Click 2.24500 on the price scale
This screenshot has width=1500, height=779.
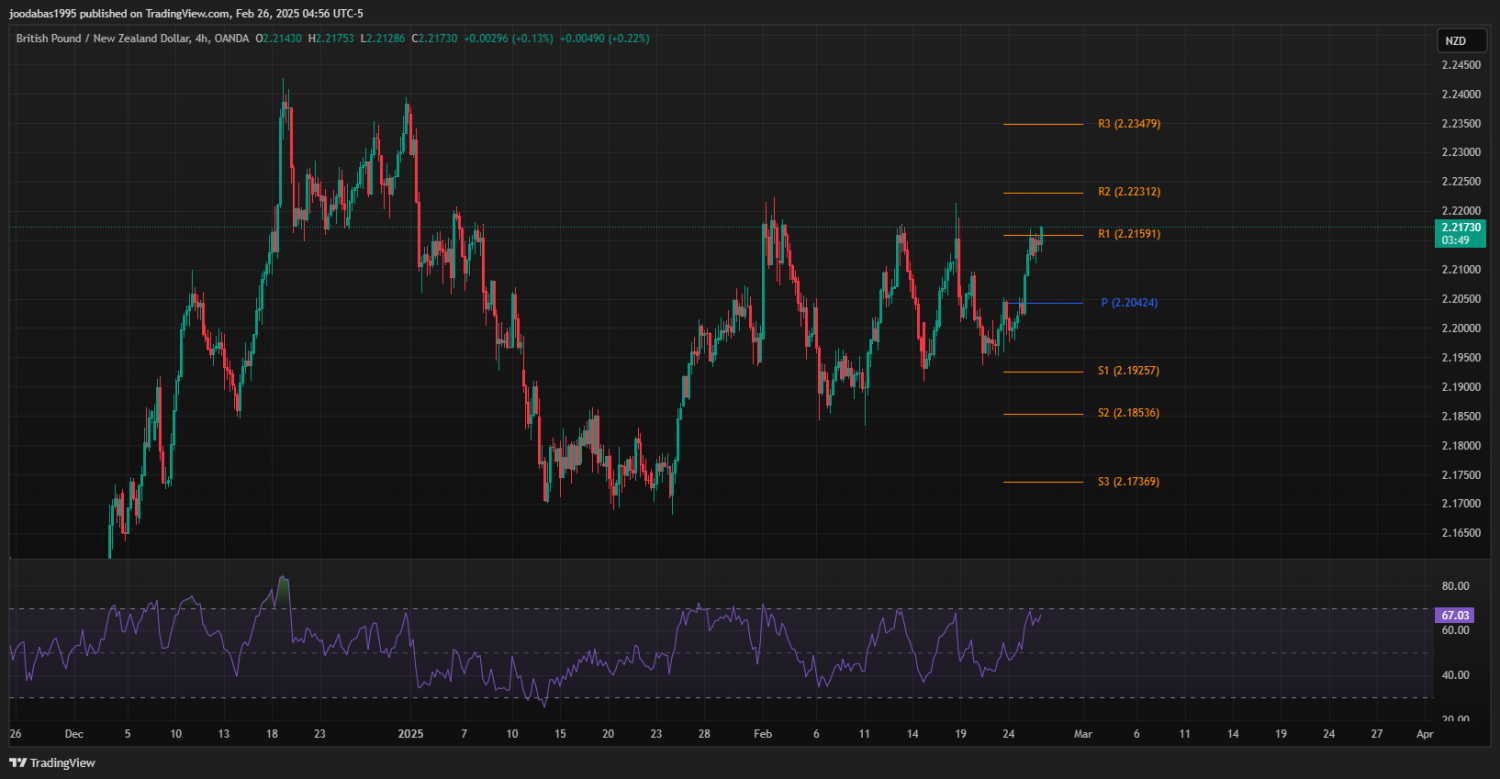click(1461, 66)
